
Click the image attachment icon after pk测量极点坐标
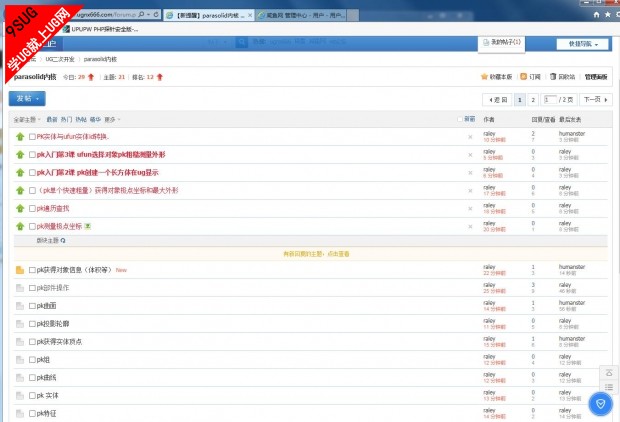[x=88, y=226]
